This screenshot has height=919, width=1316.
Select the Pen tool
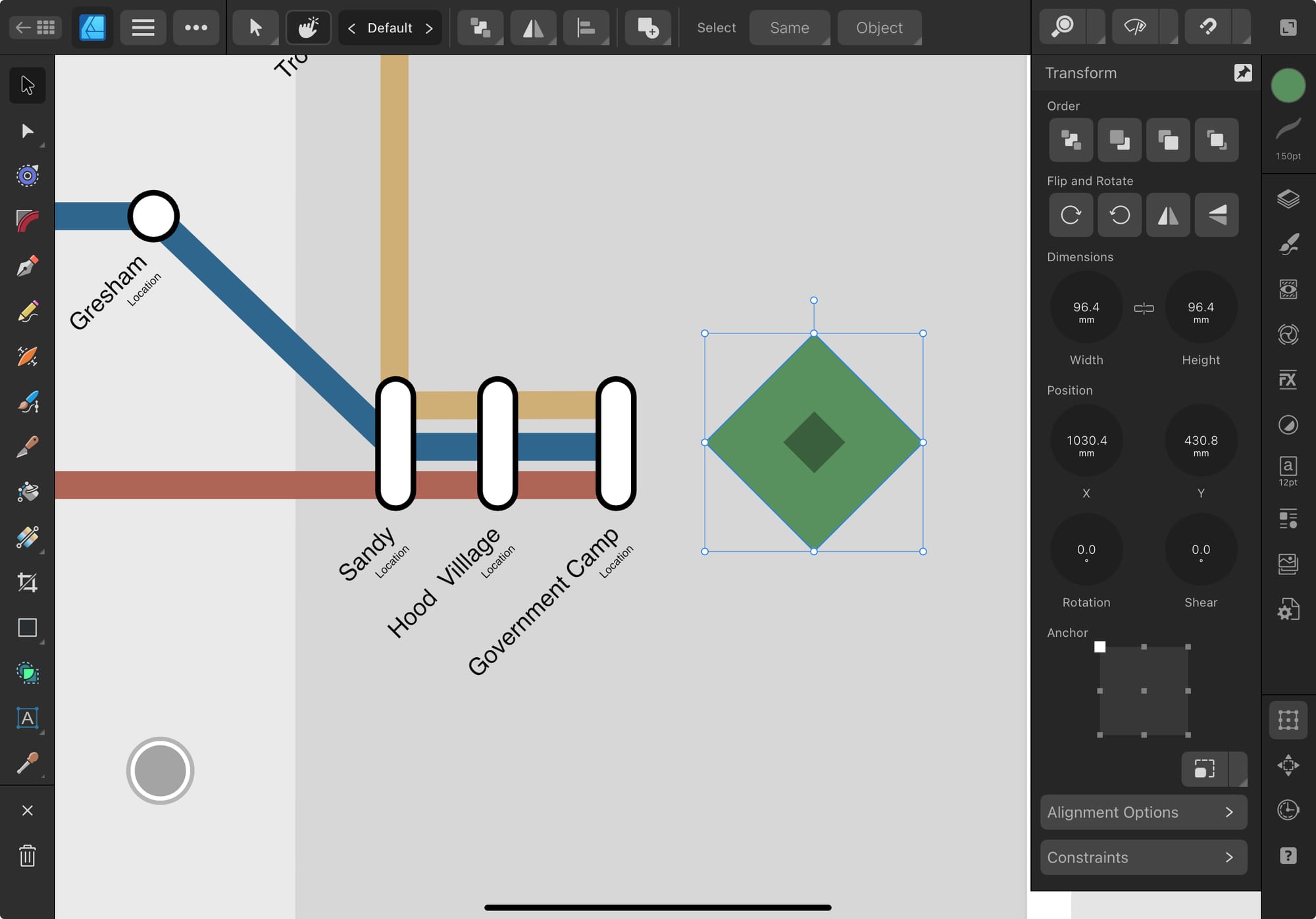click(x=27, y=266)
